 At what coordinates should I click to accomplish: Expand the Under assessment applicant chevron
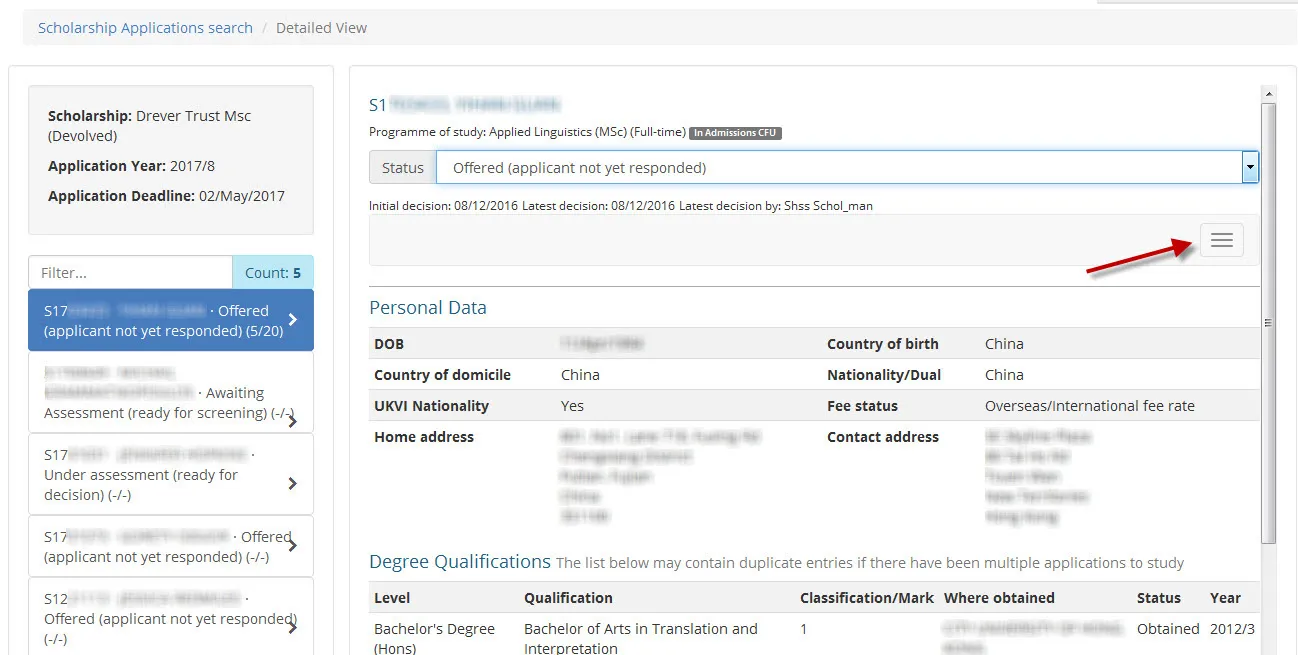tap(292, 483)
